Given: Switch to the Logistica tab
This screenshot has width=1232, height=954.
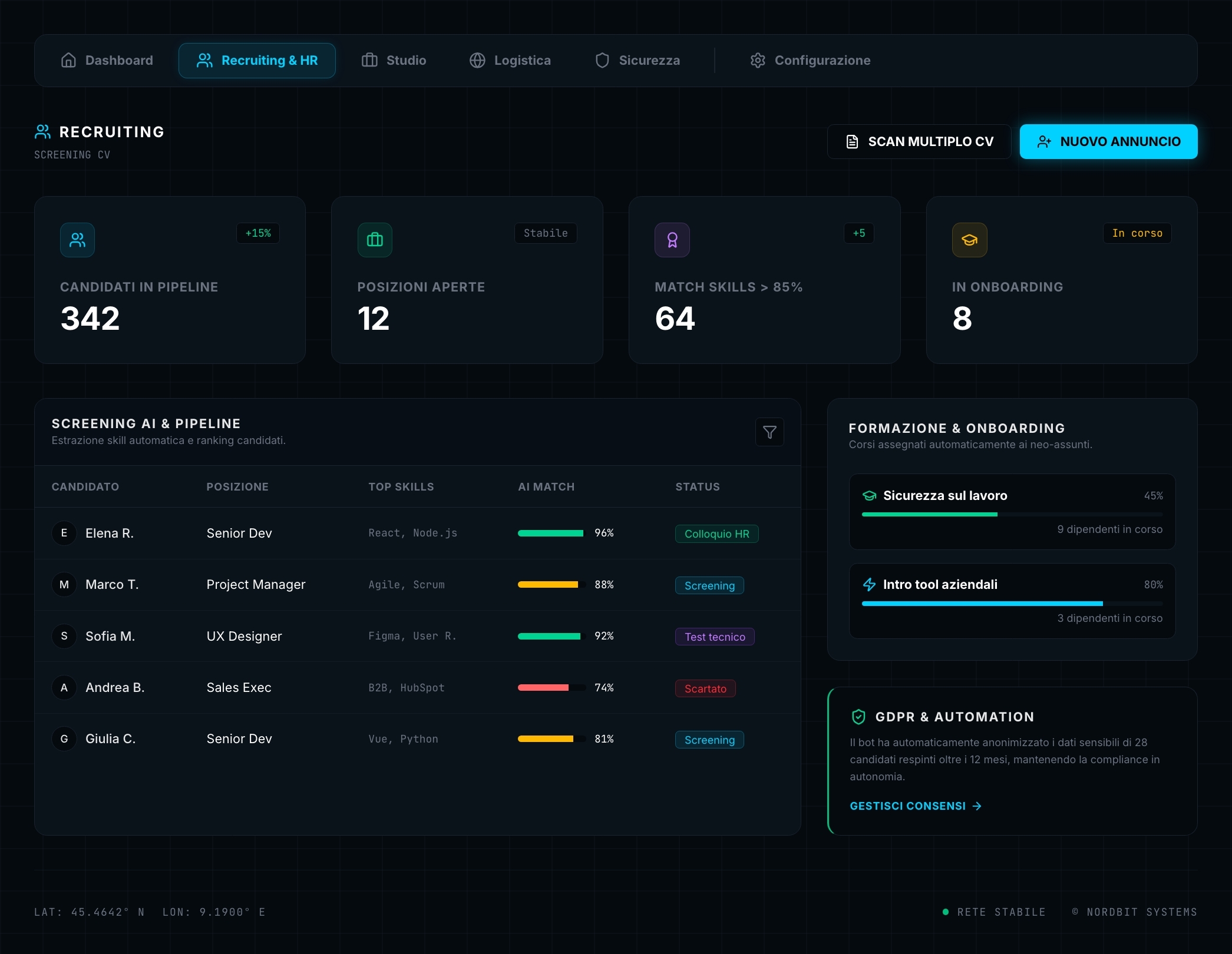Looking at the screenshot, I should tap(510, 61).
